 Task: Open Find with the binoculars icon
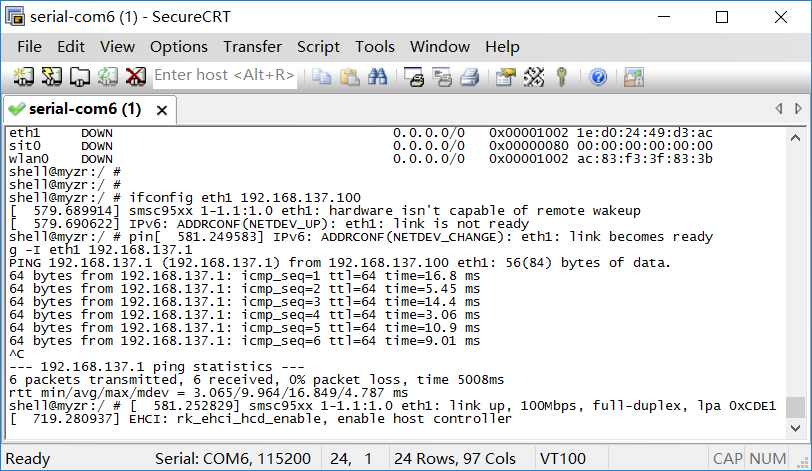tap(378, 77)
